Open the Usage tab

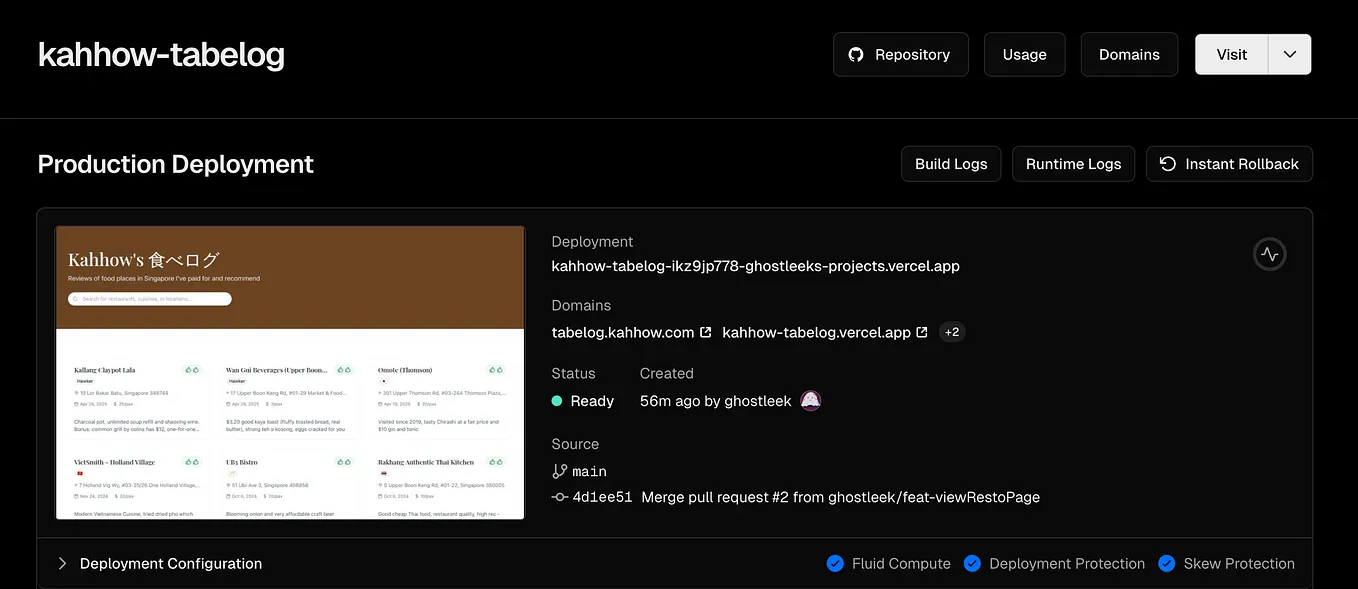tap(1024, 54)
